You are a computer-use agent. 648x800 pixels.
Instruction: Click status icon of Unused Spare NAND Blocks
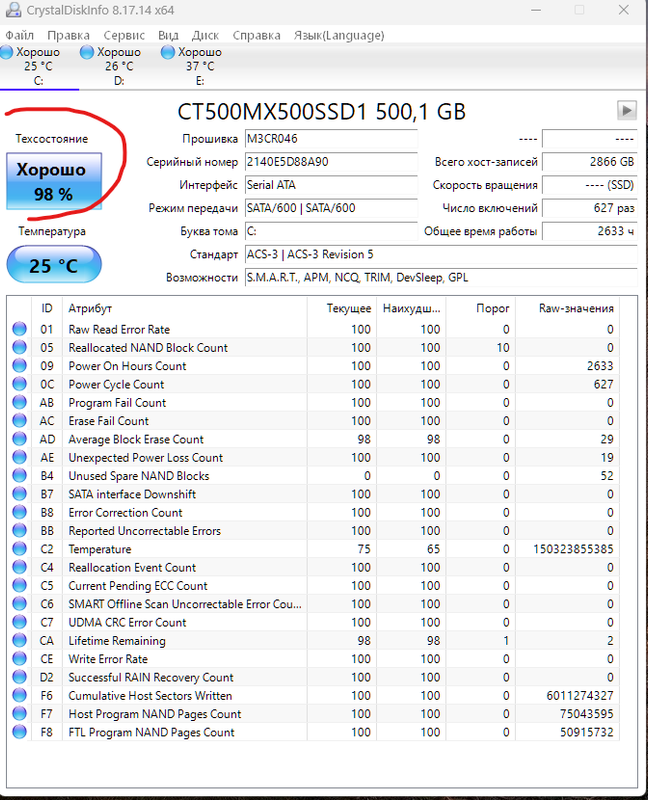[x=19, y=475]
